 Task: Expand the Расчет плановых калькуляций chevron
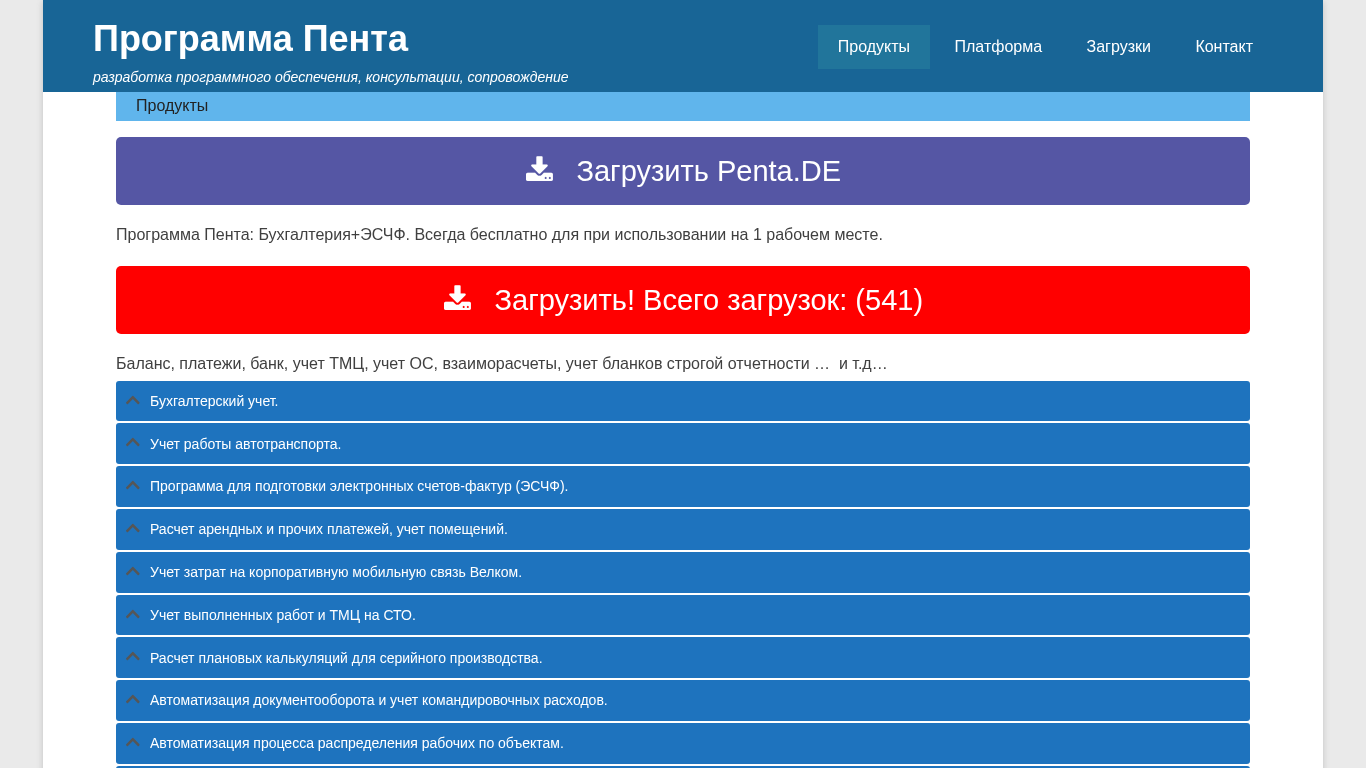point(133,657)
